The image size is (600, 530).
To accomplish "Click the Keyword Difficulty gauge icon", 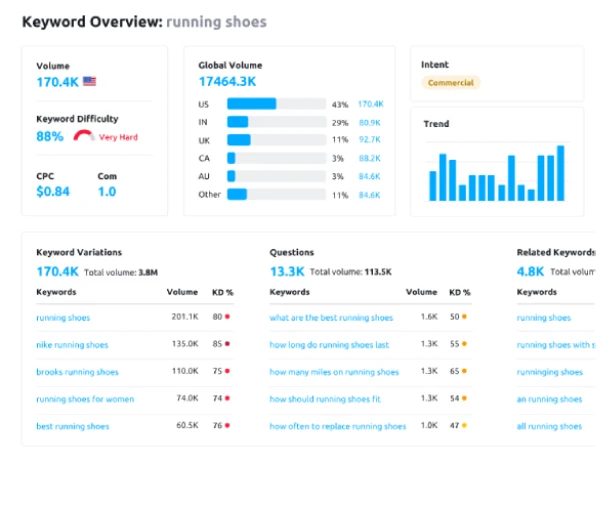I will 84,136.
